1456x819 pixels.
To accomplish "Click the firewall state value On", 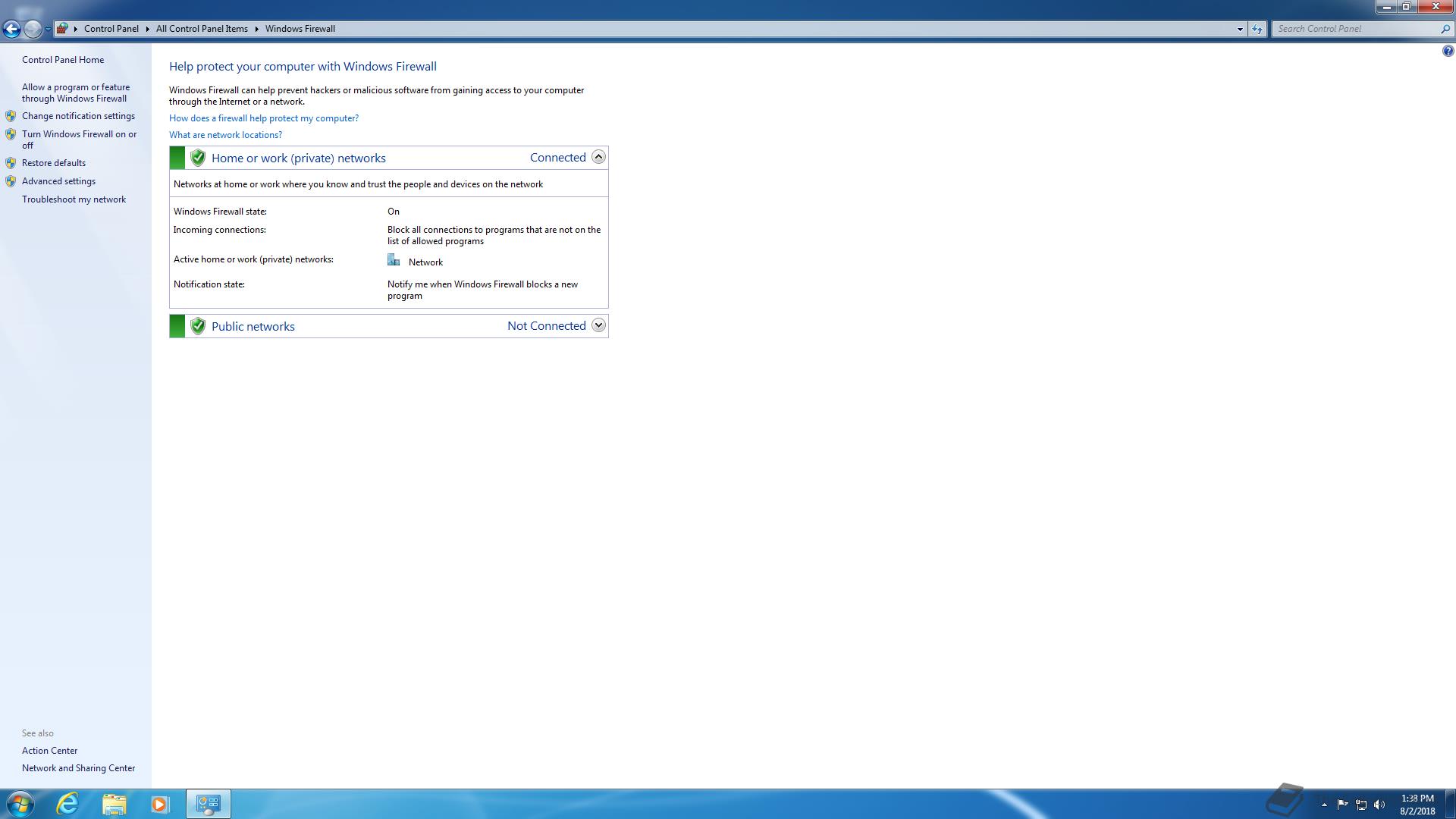I will click(x=394, y=212).
